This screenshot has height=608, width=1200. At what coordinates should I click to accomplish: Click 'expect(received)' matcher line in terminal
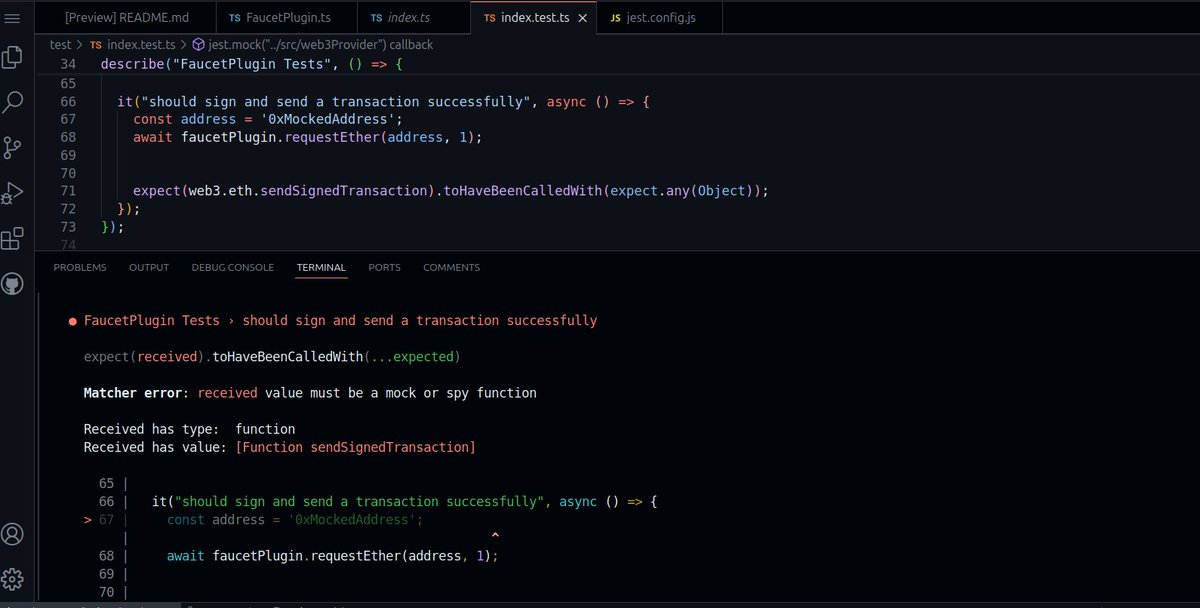pyautogui.click(x=272, y=356)
